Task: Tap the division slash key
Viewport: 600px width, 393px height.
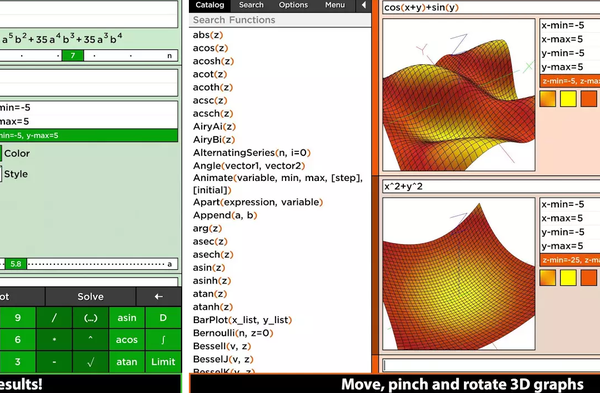Action: coord(54,318)
